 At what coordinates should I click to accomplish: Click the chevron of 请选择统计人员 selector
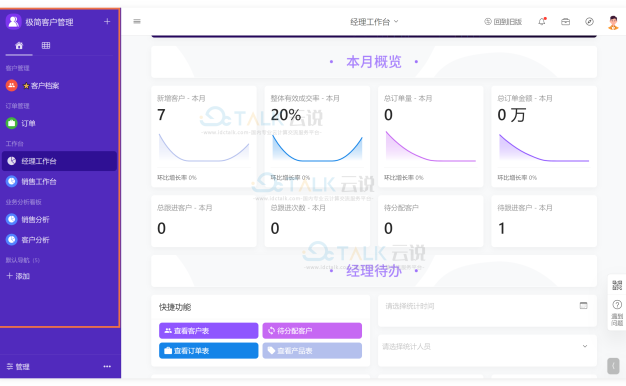pos(585,346)
